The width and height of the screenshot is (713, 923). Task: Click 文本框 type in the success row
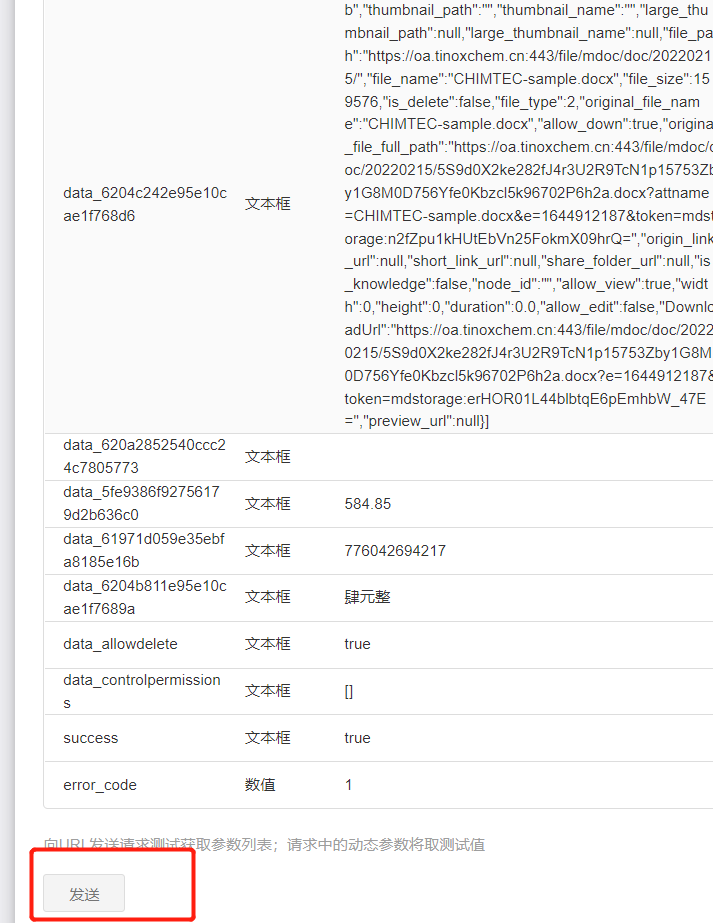pos(268,738)
